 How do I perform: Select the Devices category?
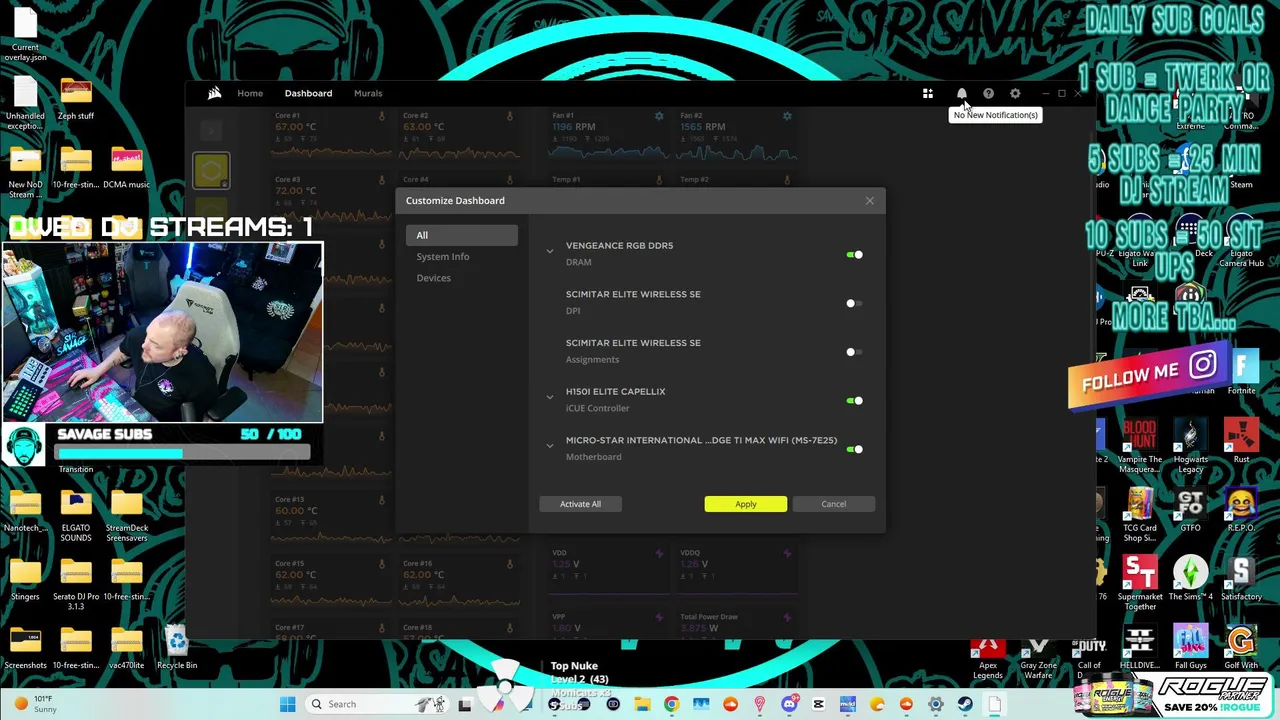[x=434, y=278]
